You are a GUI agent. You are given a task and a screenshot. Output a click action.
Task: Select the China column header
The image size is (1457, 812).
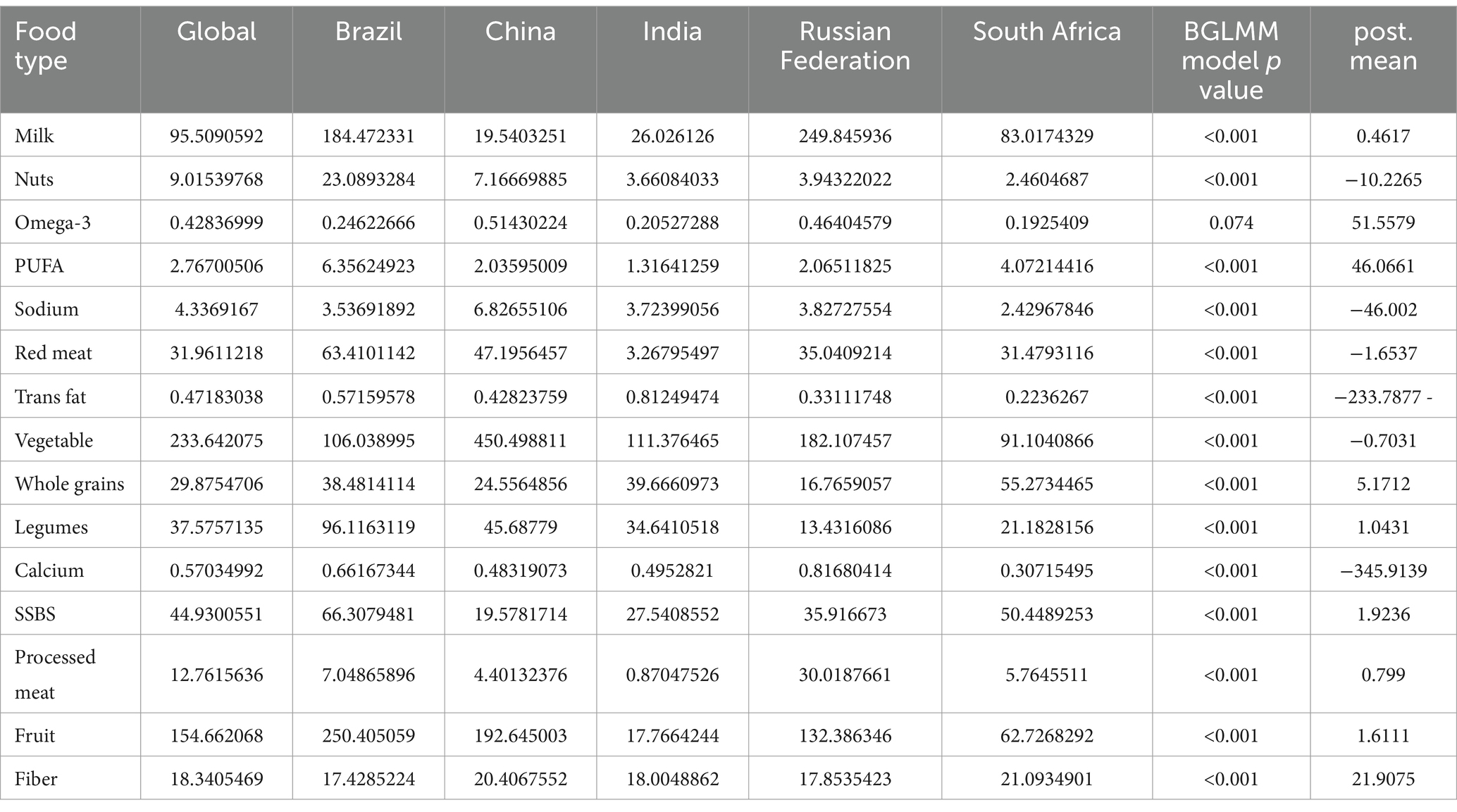pyautogui.click(x=521, y=32)
